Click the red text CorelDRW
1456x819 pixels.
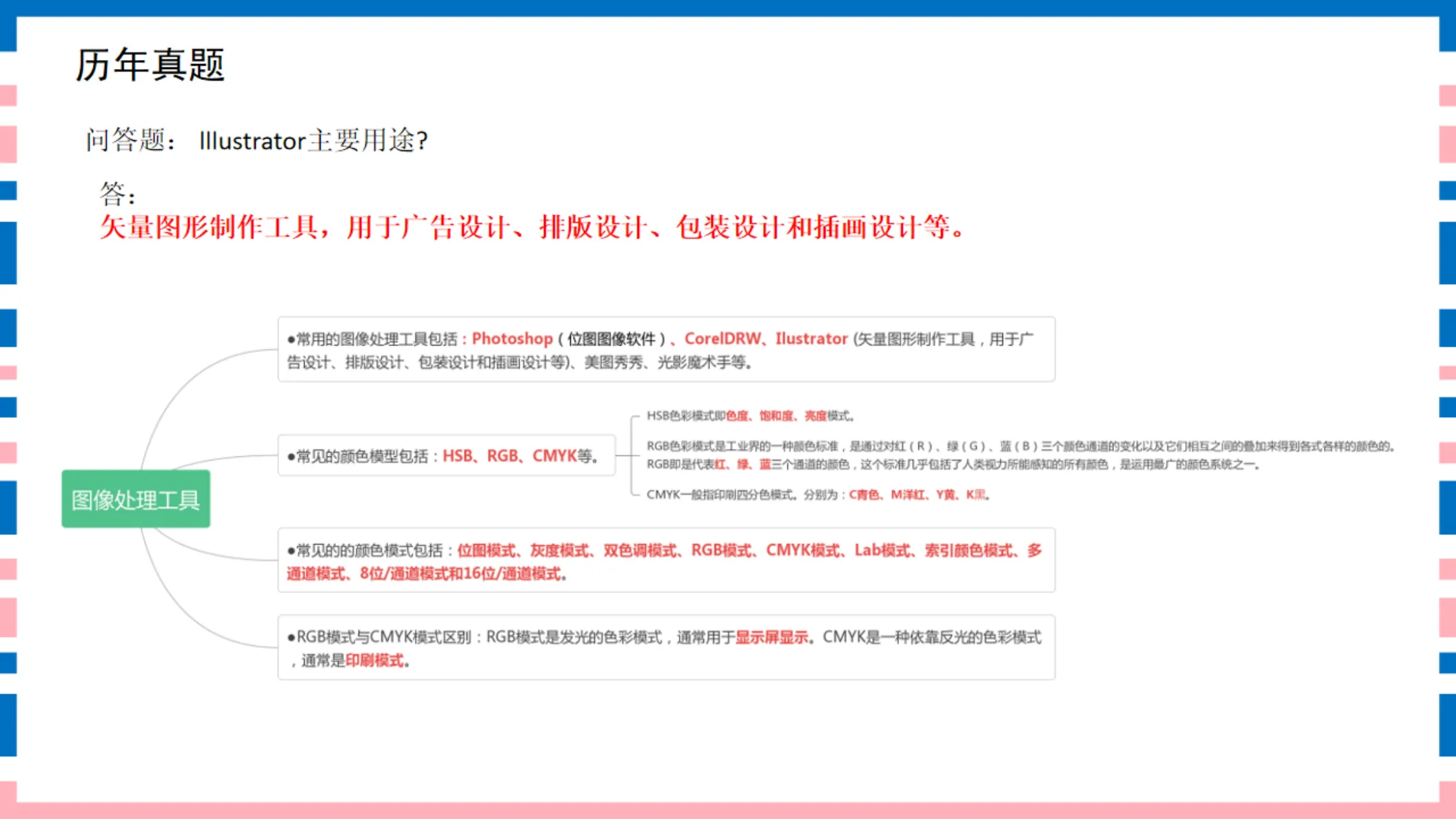(722, 338)
